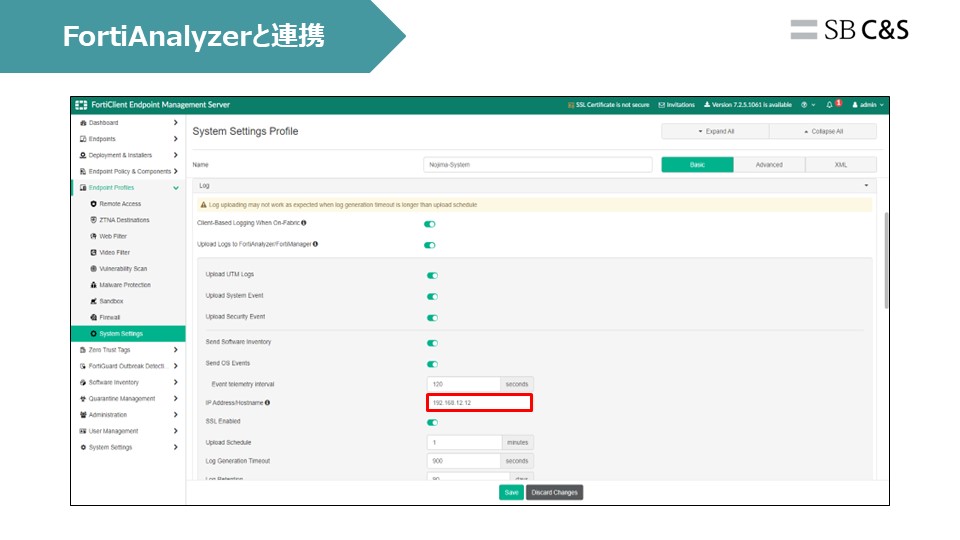This screenshot has width=960, height=540.
Task: Click the Collapse All button
Action: click(x=823, y=132)
